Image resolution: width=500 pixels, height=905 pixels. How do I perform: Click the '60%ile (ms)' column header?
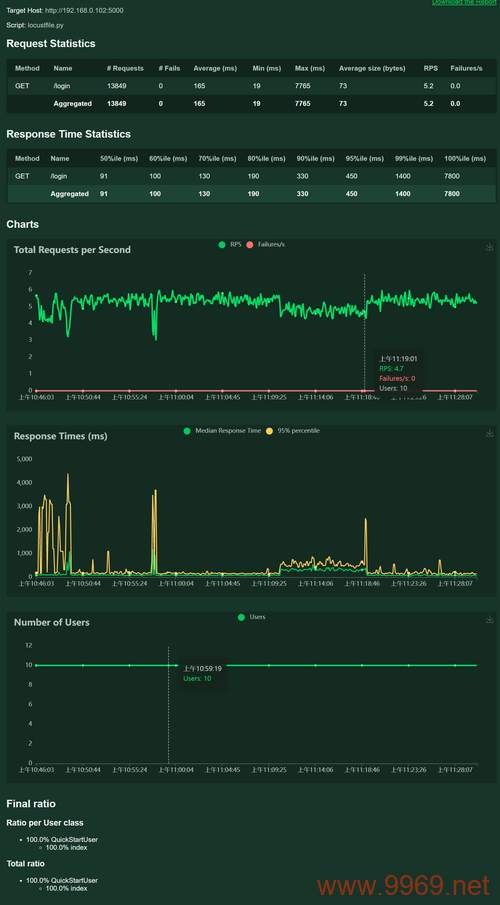[x=168, y=158]
